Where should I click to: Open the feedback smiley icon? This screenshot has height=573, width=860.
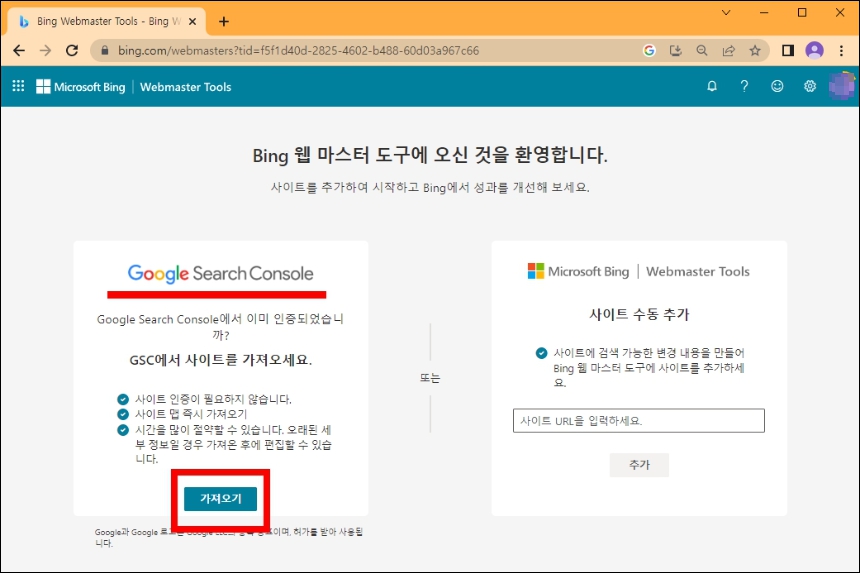pyautogui.click(x=777, y=86)
